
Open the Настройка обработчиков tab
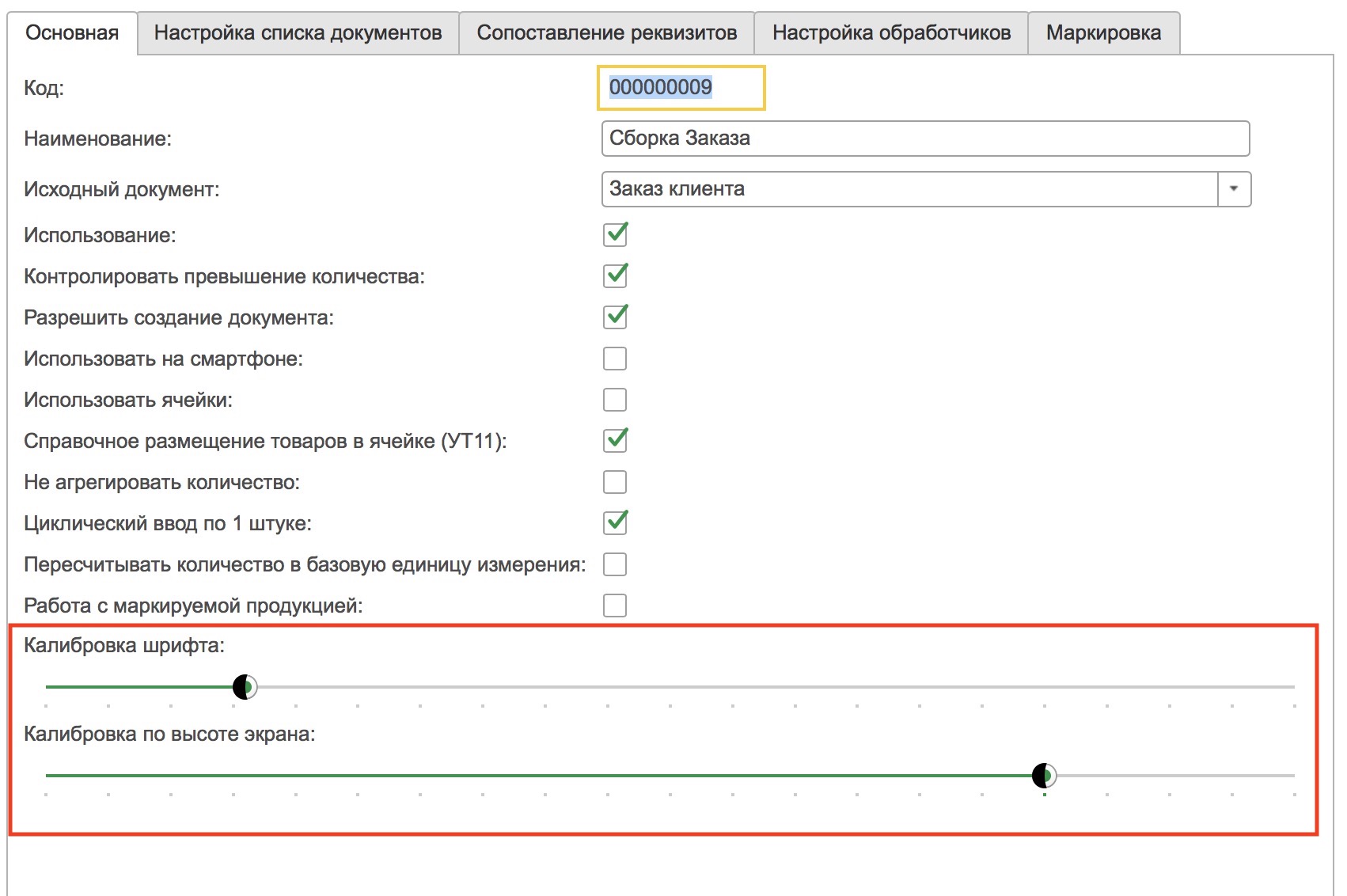tap(891, 32)
